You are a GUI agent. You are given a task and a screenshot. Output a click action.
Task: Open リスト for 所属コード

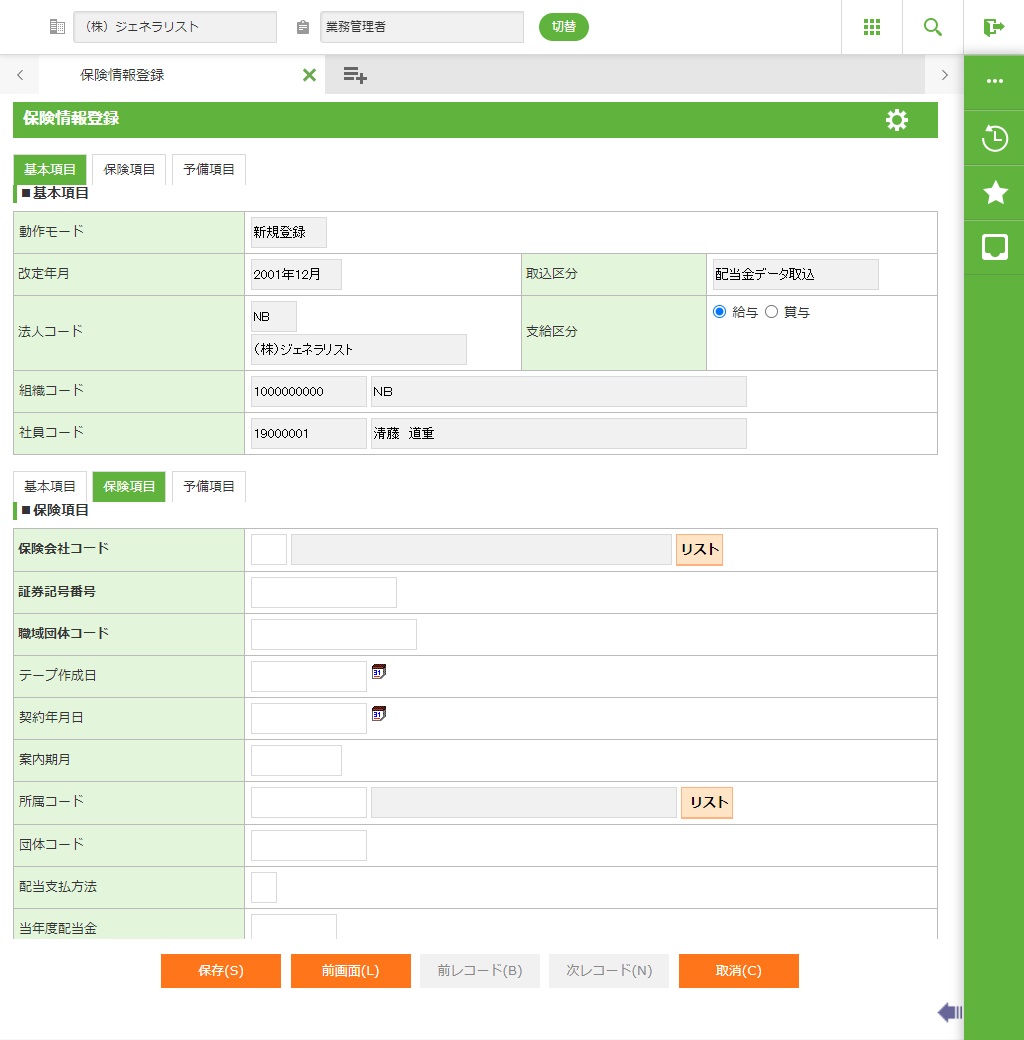(706, 802)
